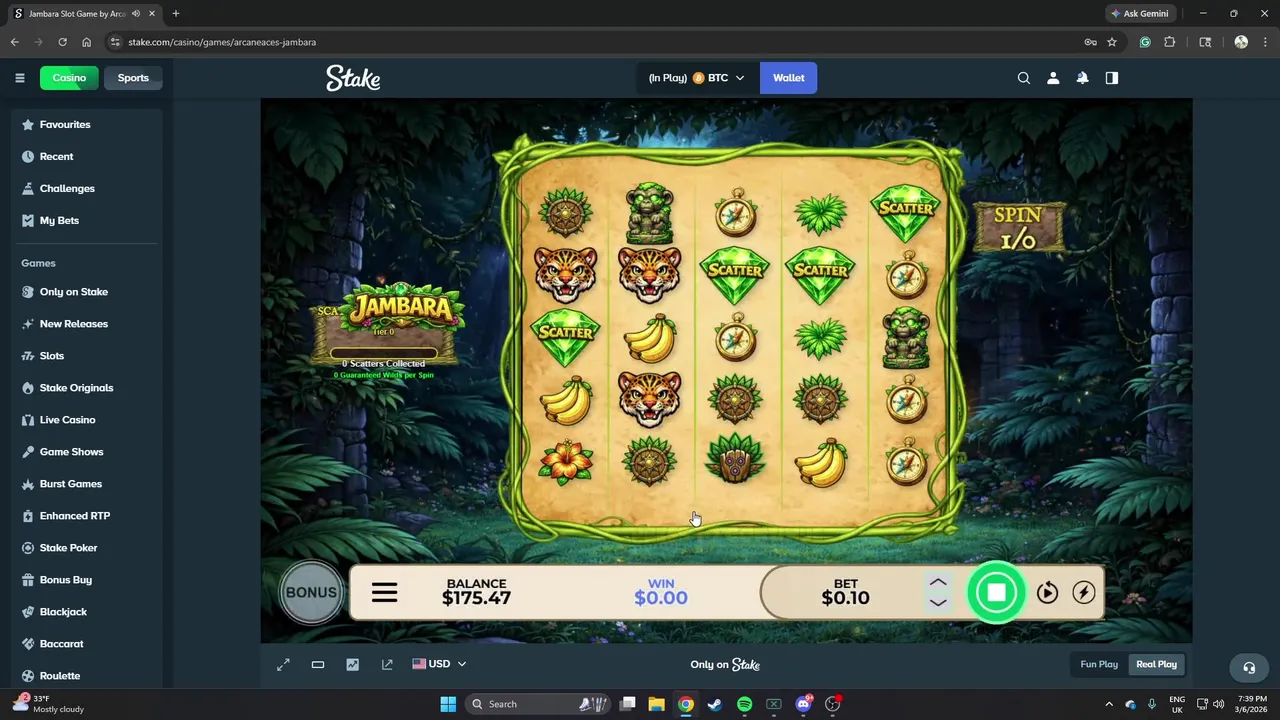The image size is (1280, 720).
Task: Open Windows Start menu
Action: [448, 704]
